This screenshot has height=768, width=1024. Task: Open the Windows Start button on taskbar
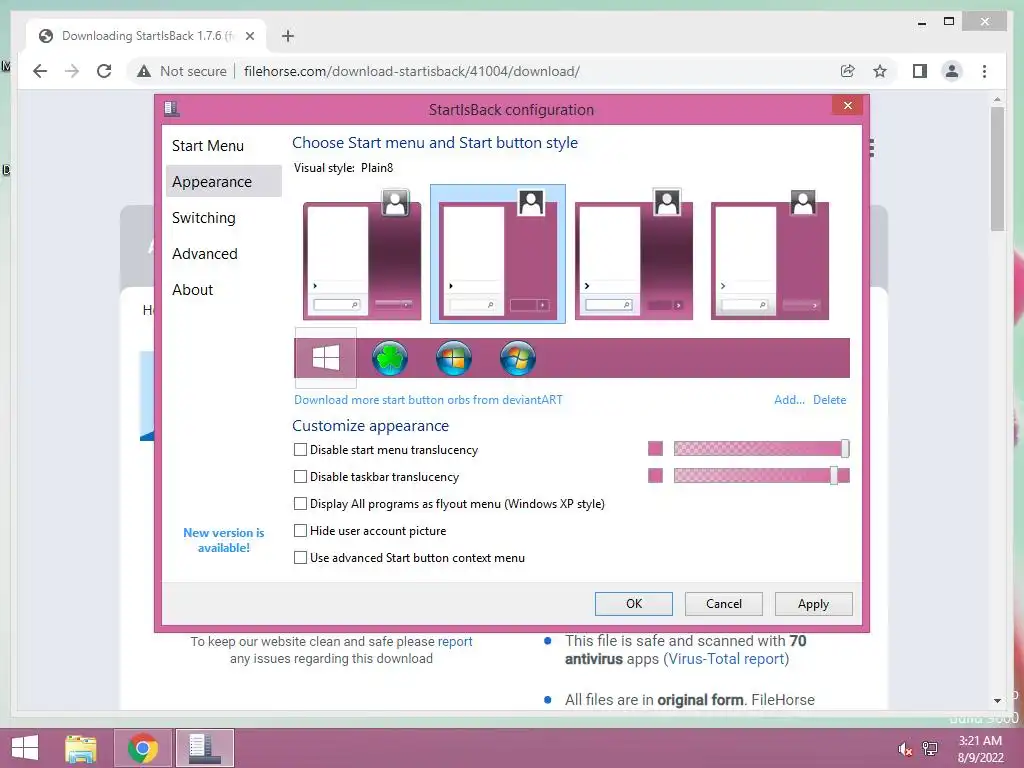tap(25, 748)
